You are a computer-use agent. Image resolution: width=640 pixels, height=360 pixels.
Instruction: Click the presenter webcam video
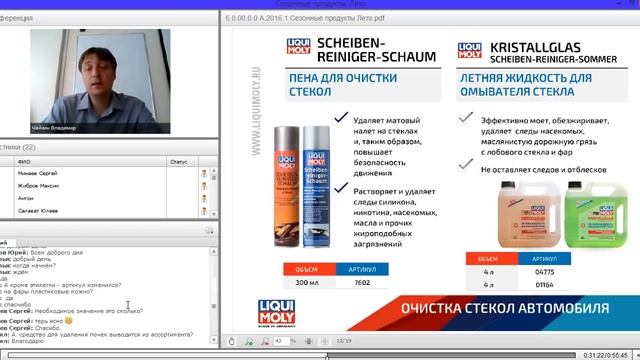tap(100, 81)
